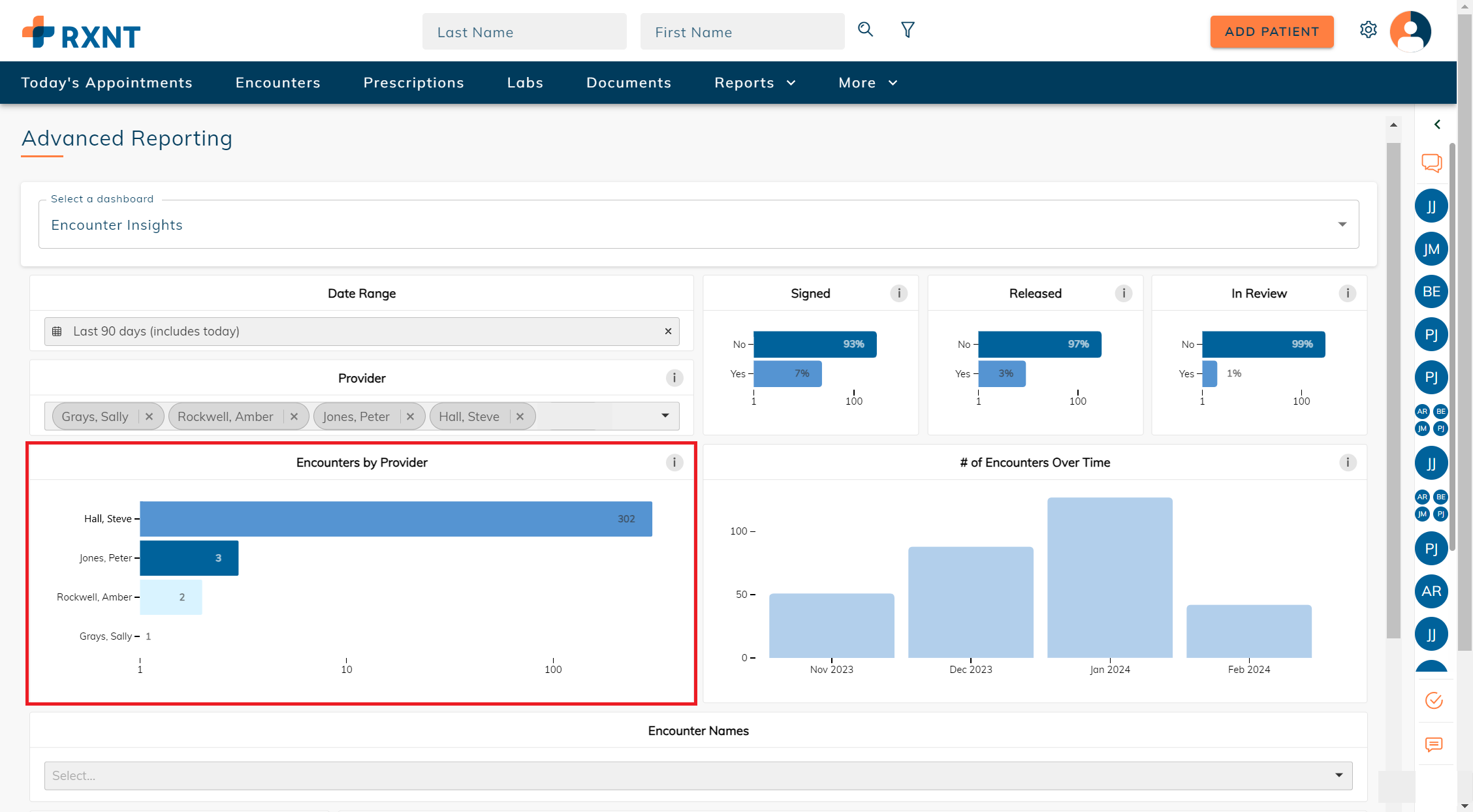Click the Jones, Peter bar showing 3
1473x812 pixels.
click(x=189, y=558)
